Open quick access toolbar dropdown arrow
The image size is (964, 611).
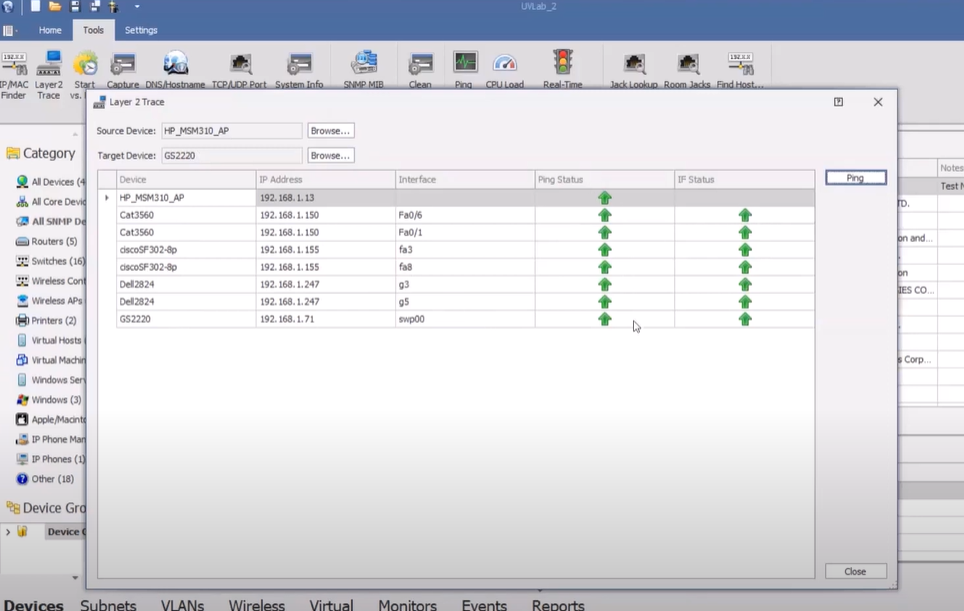[136, 7]
